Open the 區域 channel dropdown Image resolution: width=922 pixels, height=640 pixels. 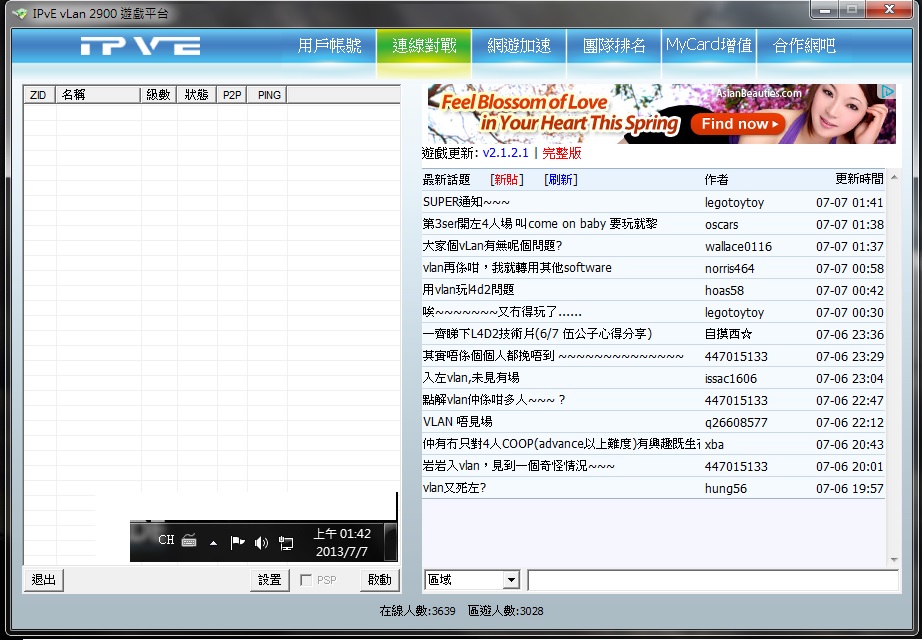(511, 580)
